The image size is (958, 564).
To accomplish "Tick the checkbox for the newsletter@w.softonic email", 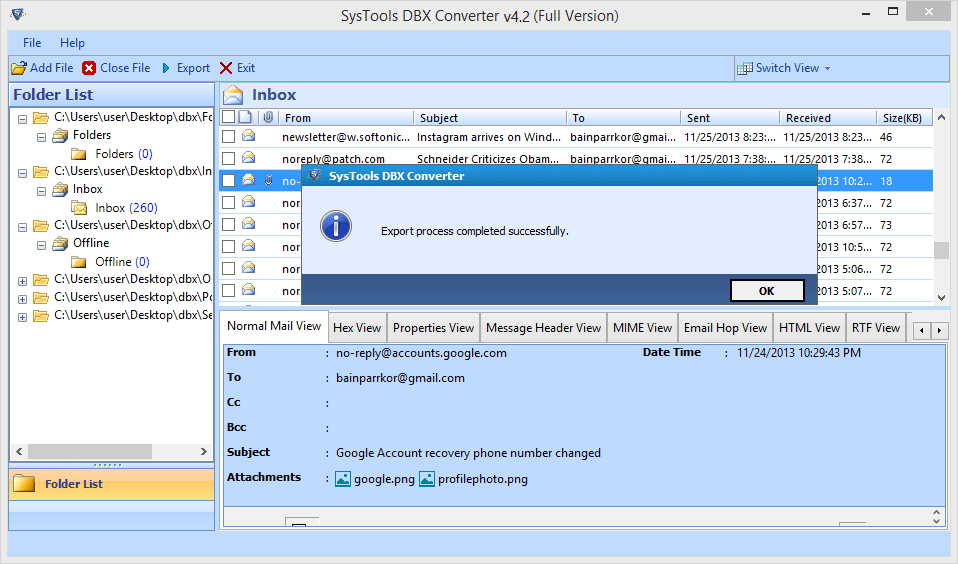I will [229, 136].
